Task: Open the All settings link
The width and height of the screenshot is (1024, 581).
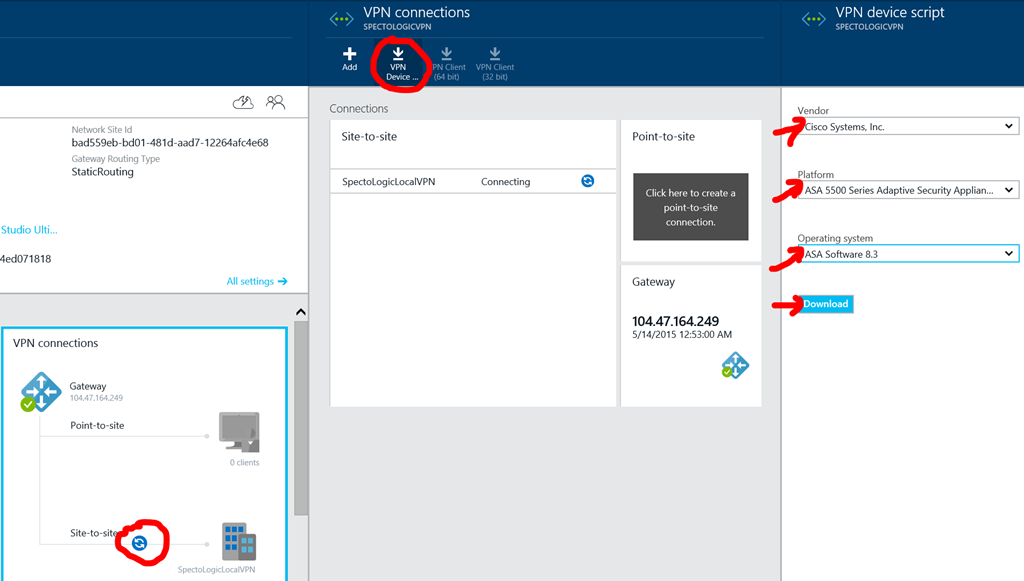Action: 256,281
